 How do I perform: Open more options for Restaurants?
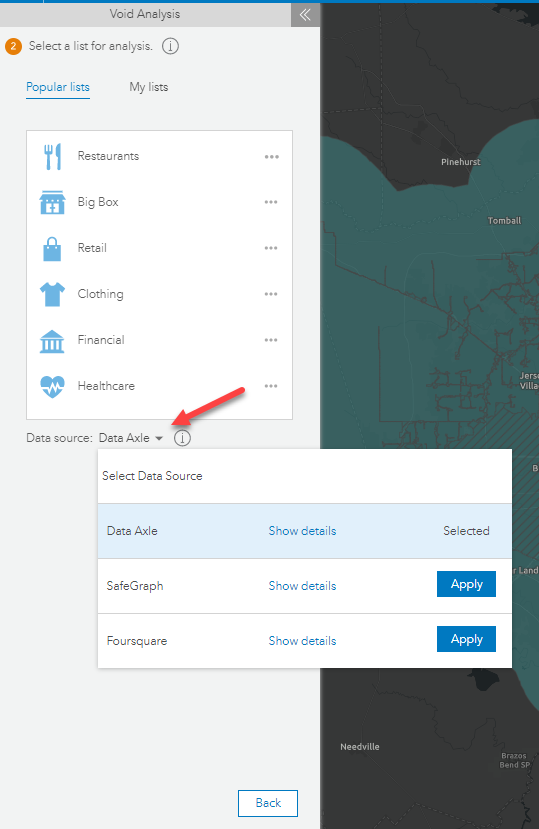pyautogui.click(x=271, y=156)
